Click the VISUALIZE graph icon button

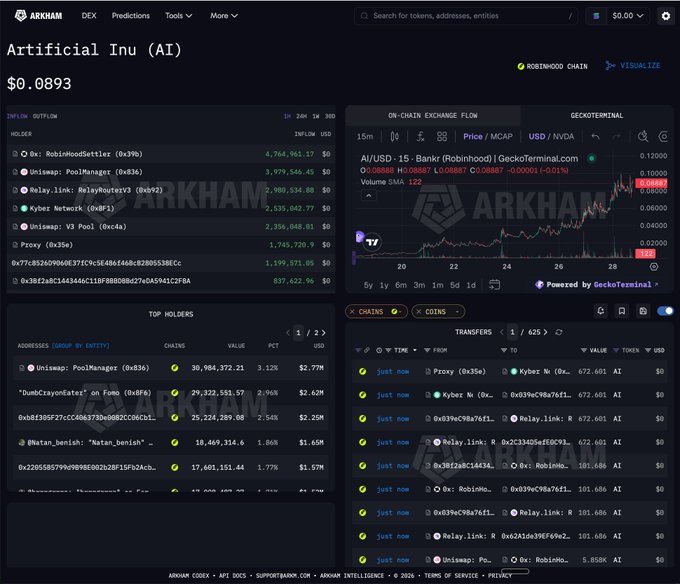pos(633,65)
